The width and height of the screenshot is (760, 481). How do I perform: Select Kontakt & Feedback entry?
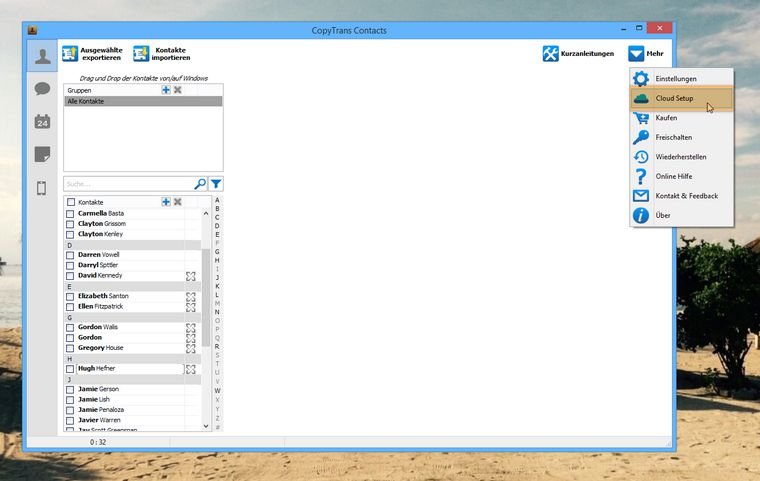tap(681, 196)
